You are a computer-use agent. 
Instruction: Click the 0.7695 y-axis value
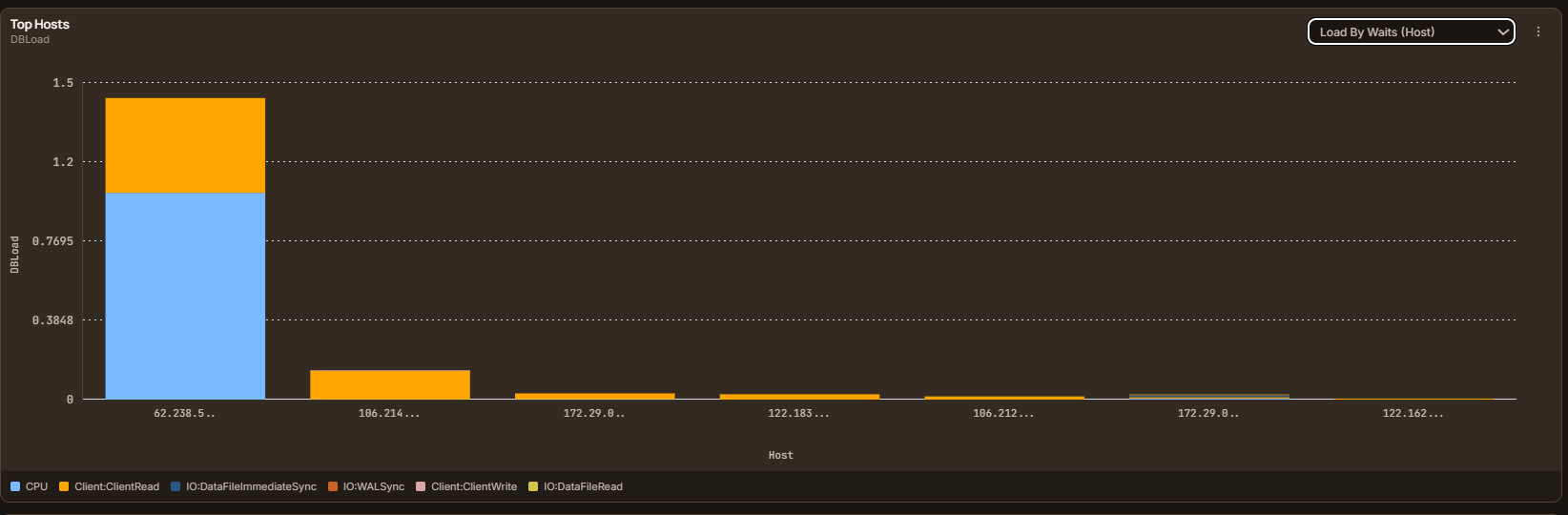(x=52, y=241)
